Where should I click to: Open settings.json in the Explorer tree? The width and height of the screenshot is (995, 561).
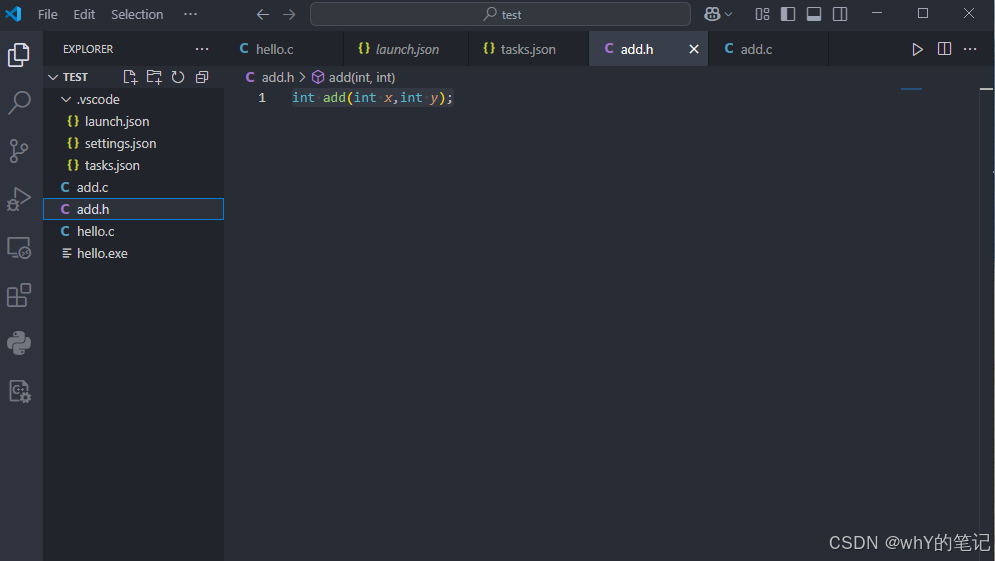[x=133, y=143]
